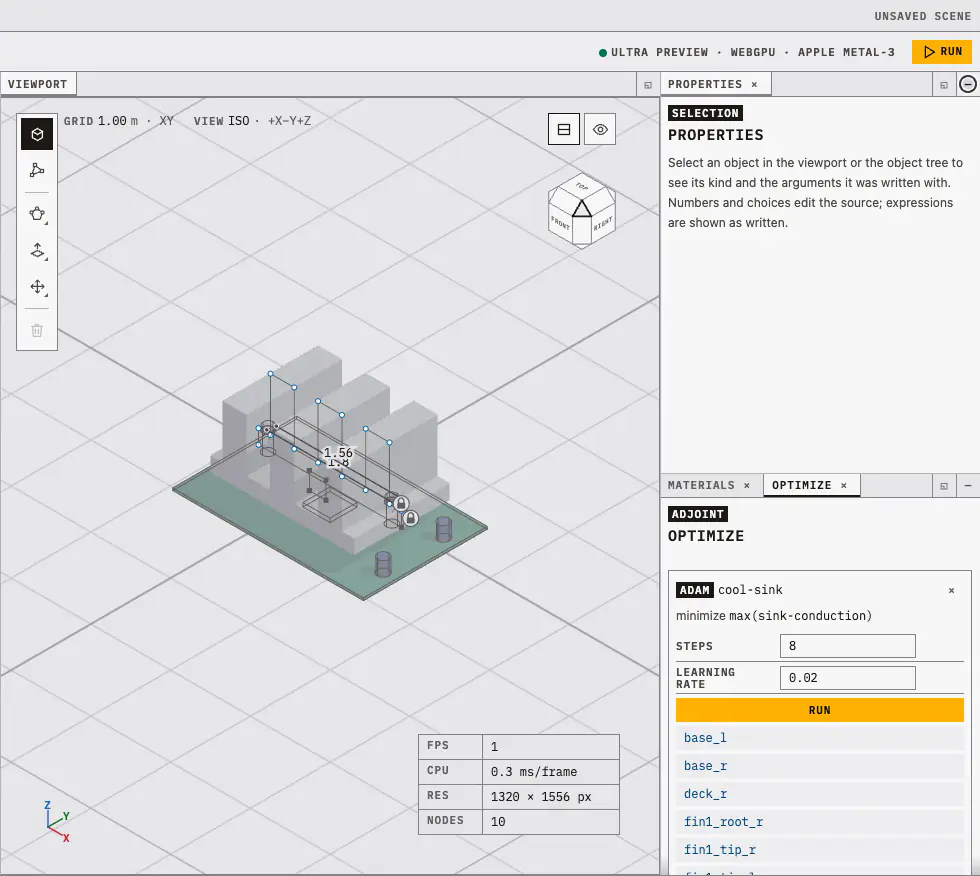Switch to the Viewport tab

coord(38,84)
